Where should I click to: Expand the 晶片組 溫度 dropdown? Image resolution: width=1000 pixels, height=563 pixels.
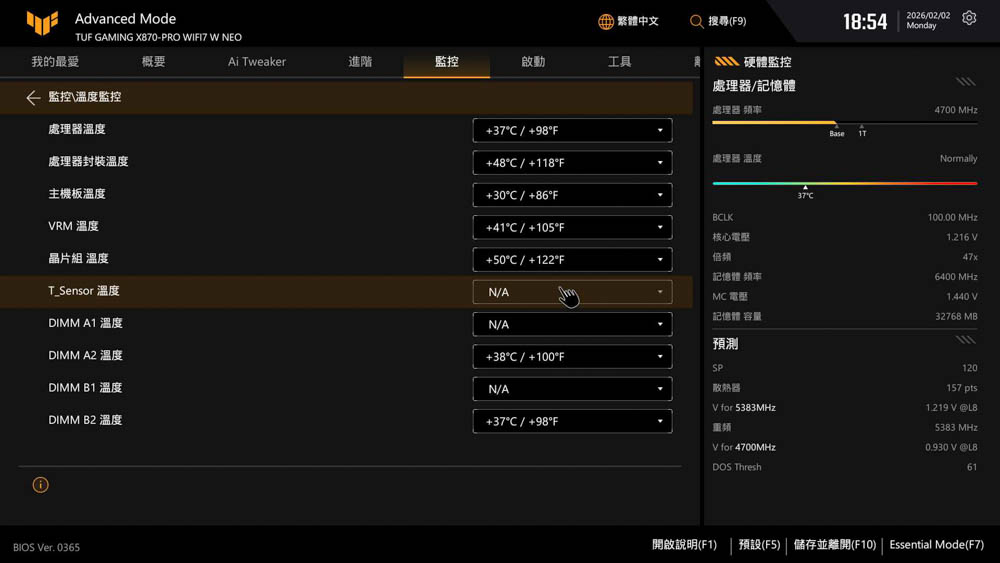(572, 260)
